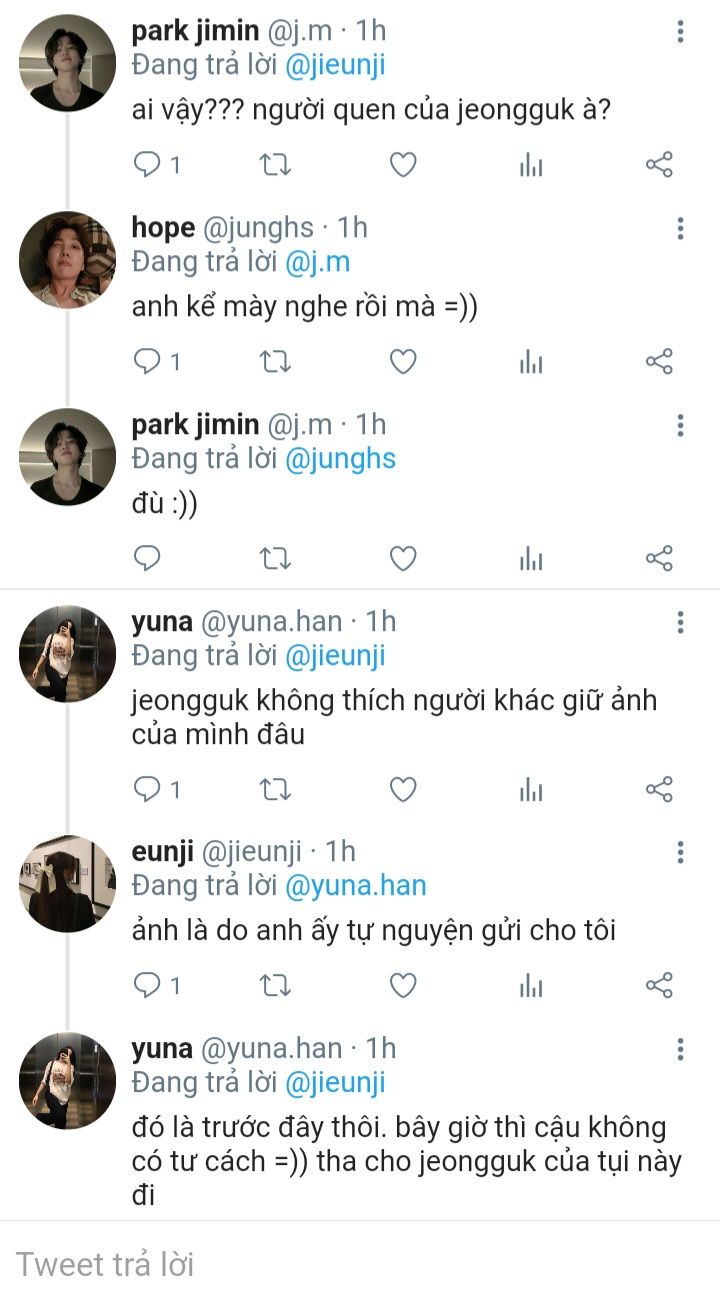The image size is (720, 1308).
Task: Retweet yuna's "jeongguk không thích" tweet
Action: [x=275, y=790]
